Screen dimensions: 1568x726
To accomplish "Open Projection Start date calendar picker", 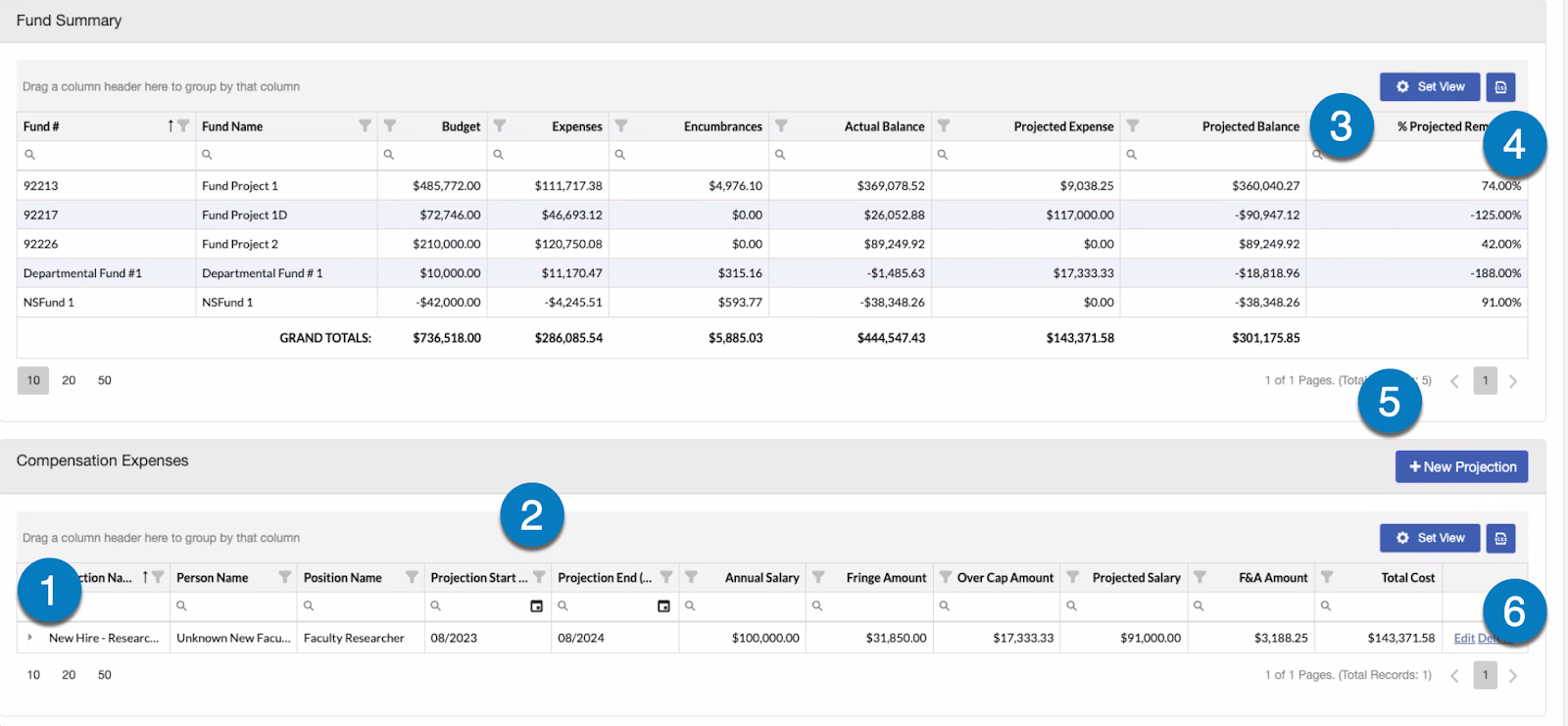I will [536, 606].
